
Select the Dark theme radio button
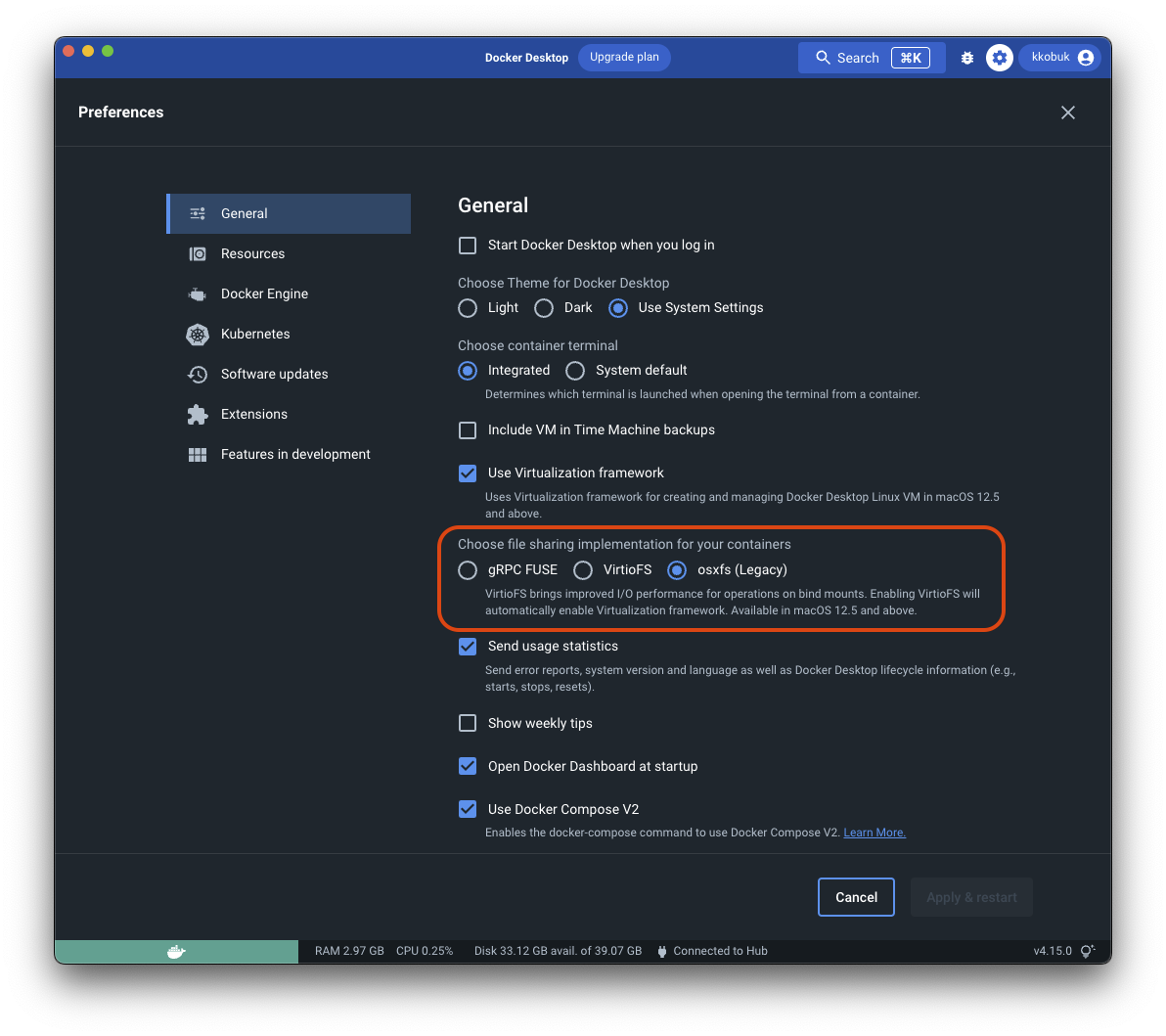click(x=544, y=308)
